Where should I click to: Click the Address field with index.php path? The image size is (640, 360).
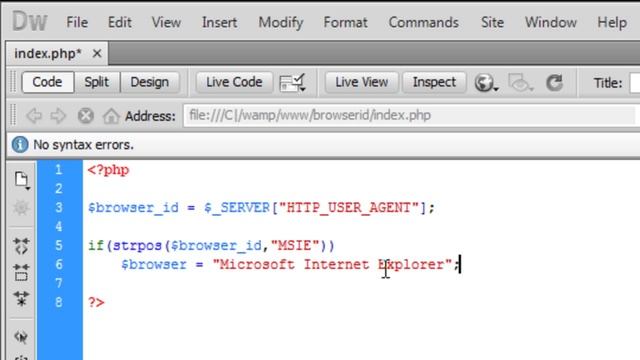coord(410,116)
